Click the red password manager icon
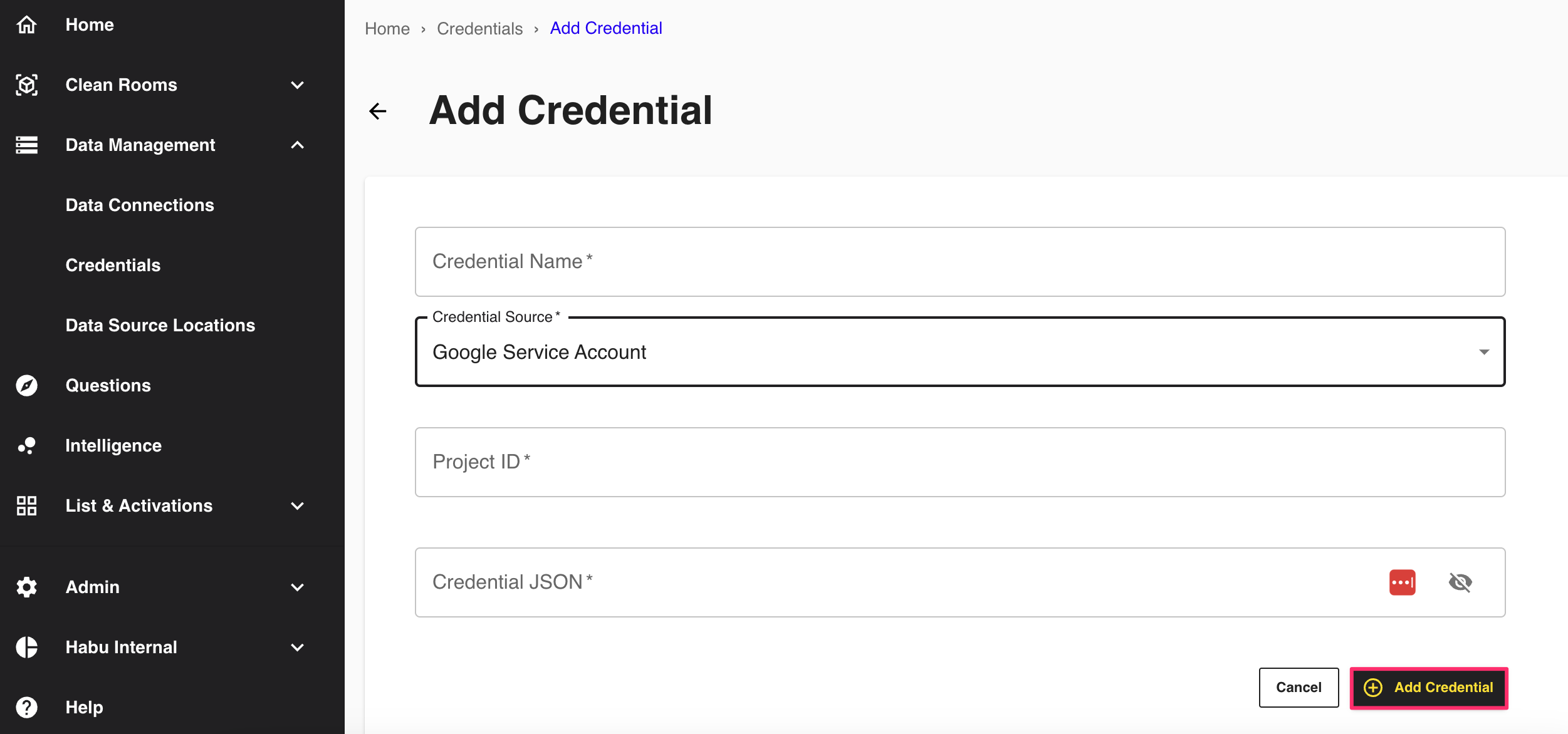This screenshot has width=1568, height=734. pyautogui.click(x=1402, y=582)
